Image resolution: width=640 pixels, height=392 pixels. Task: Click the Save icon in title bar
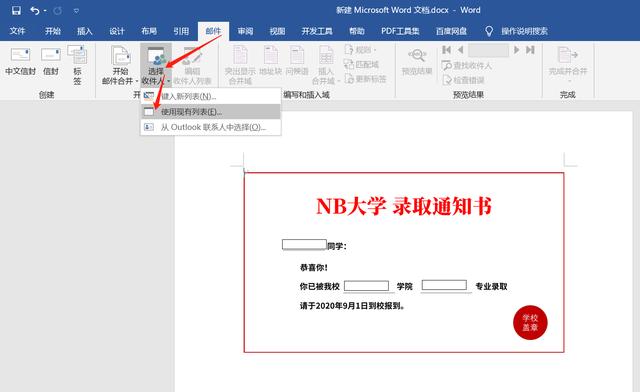pyautogui.click(x=16, y=11)
